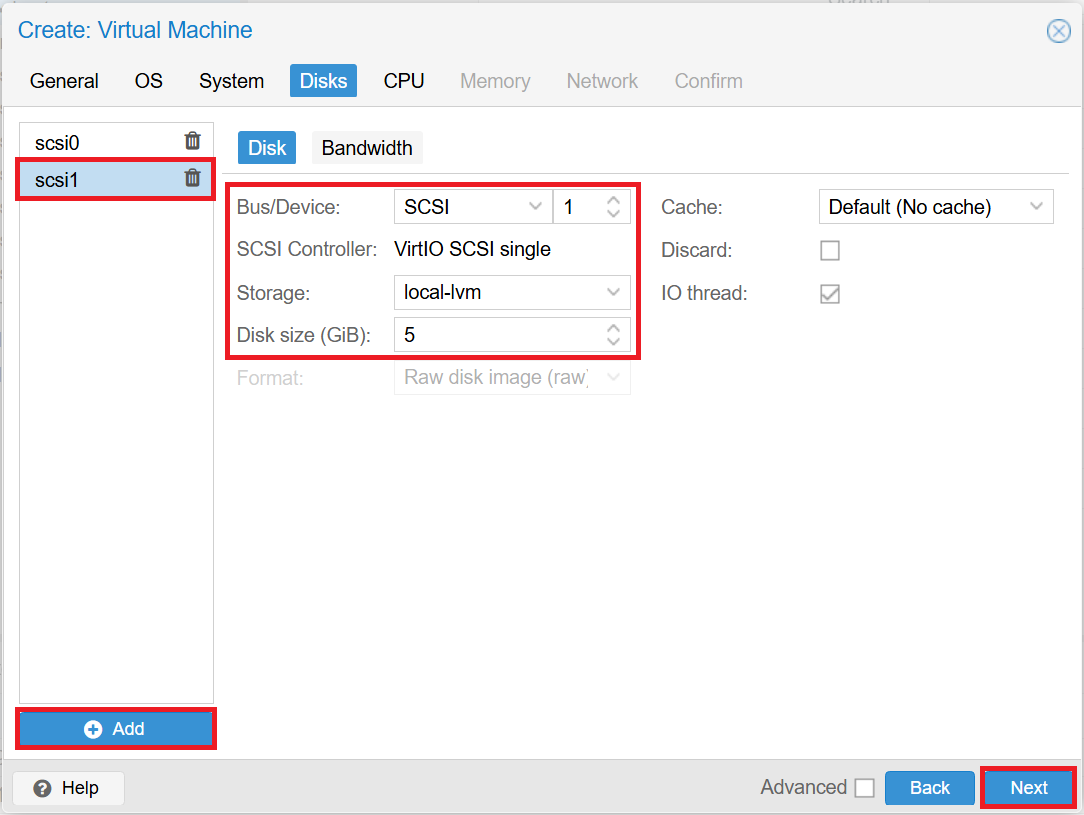Delete scsi1 using its trash icon

pos(192,179)
